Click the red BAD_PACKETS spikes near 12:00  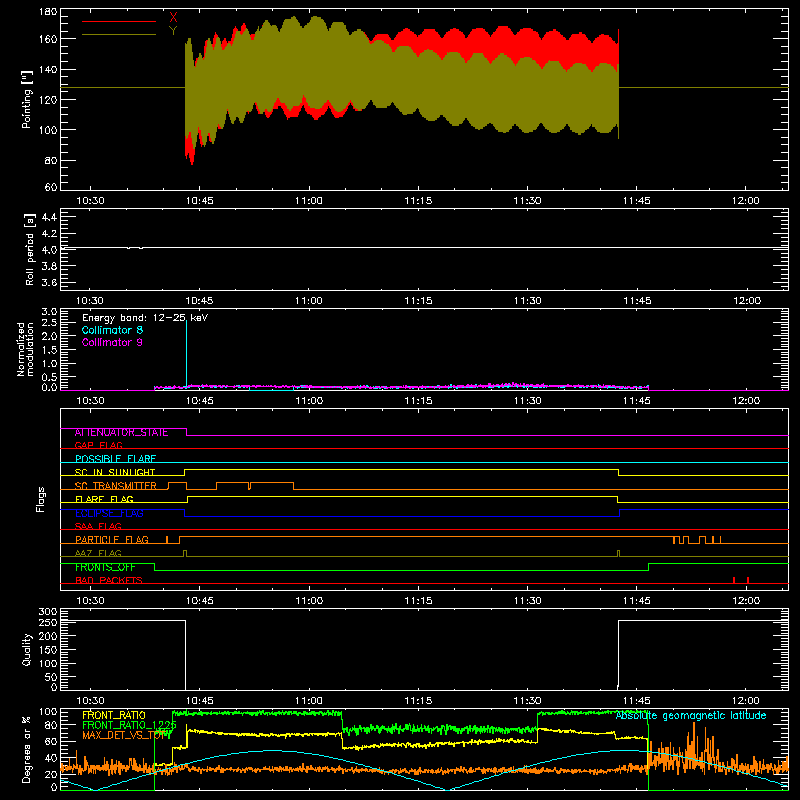tap(741, 580)
